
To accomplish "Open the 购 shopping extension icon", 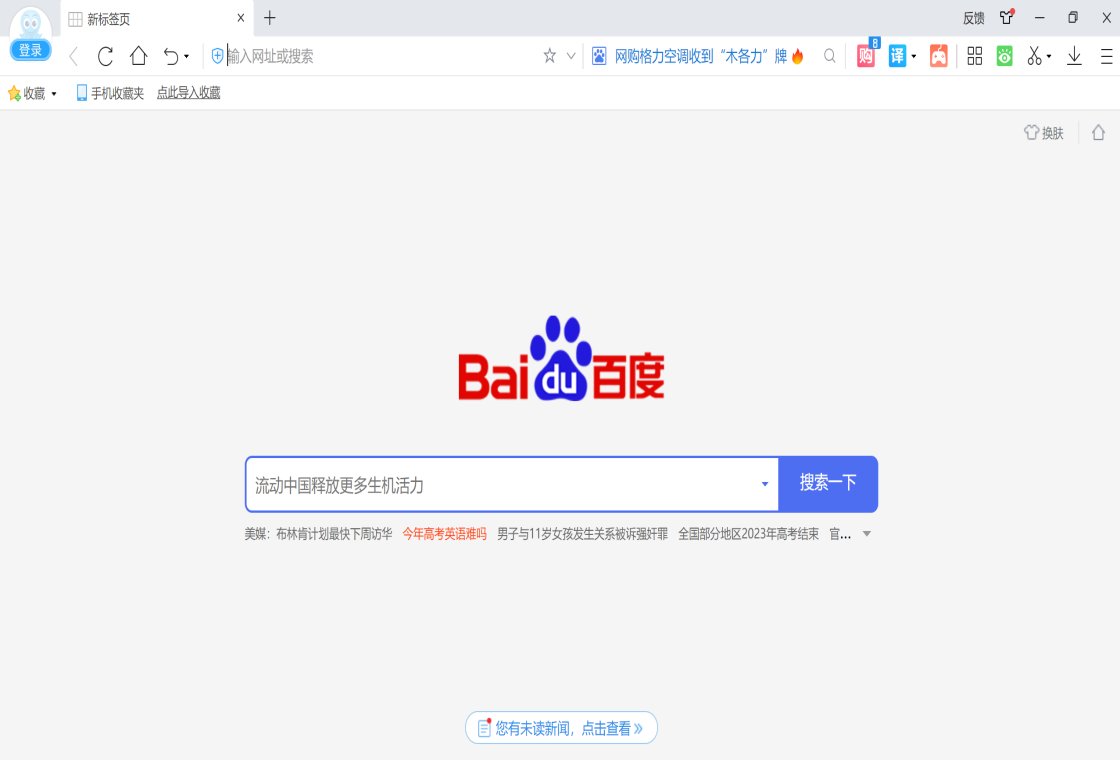I will [866, 56].
